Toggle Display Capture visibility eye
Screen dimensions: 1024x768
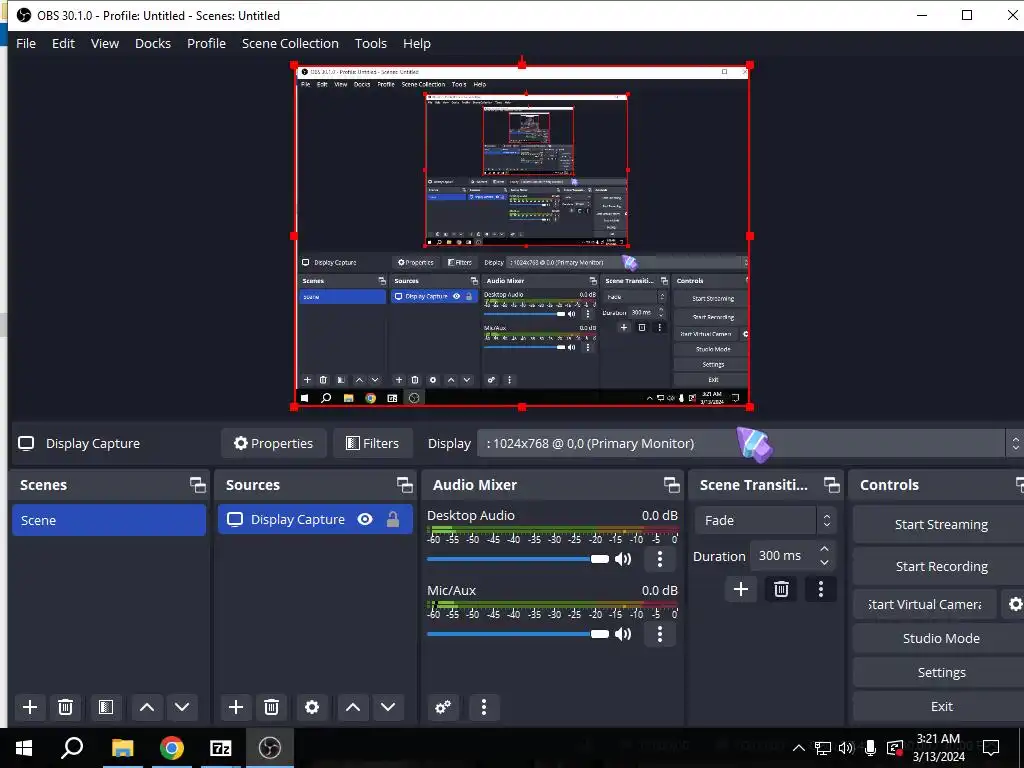coord(365,519)
